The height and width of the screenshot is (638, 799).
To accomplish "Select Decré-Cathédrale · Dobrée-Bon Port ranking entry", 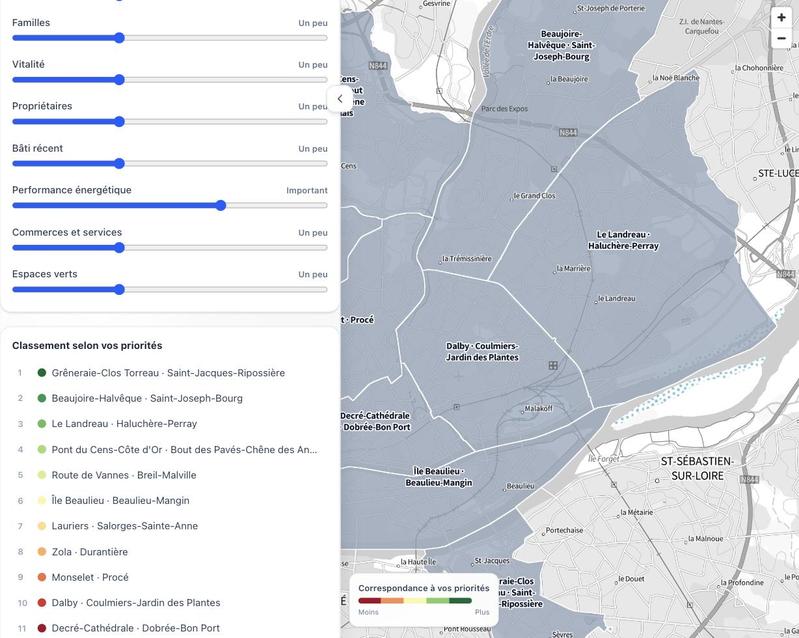I will click(x=170, y=628).
